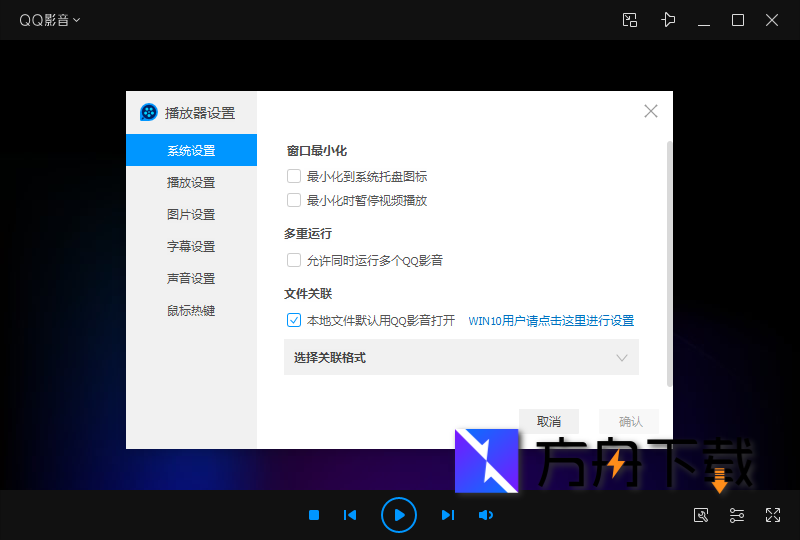The height and width of the screenshot is (540, 800).
Task: Close the 播放器设置 dialog
Action: tap(651, 111)
